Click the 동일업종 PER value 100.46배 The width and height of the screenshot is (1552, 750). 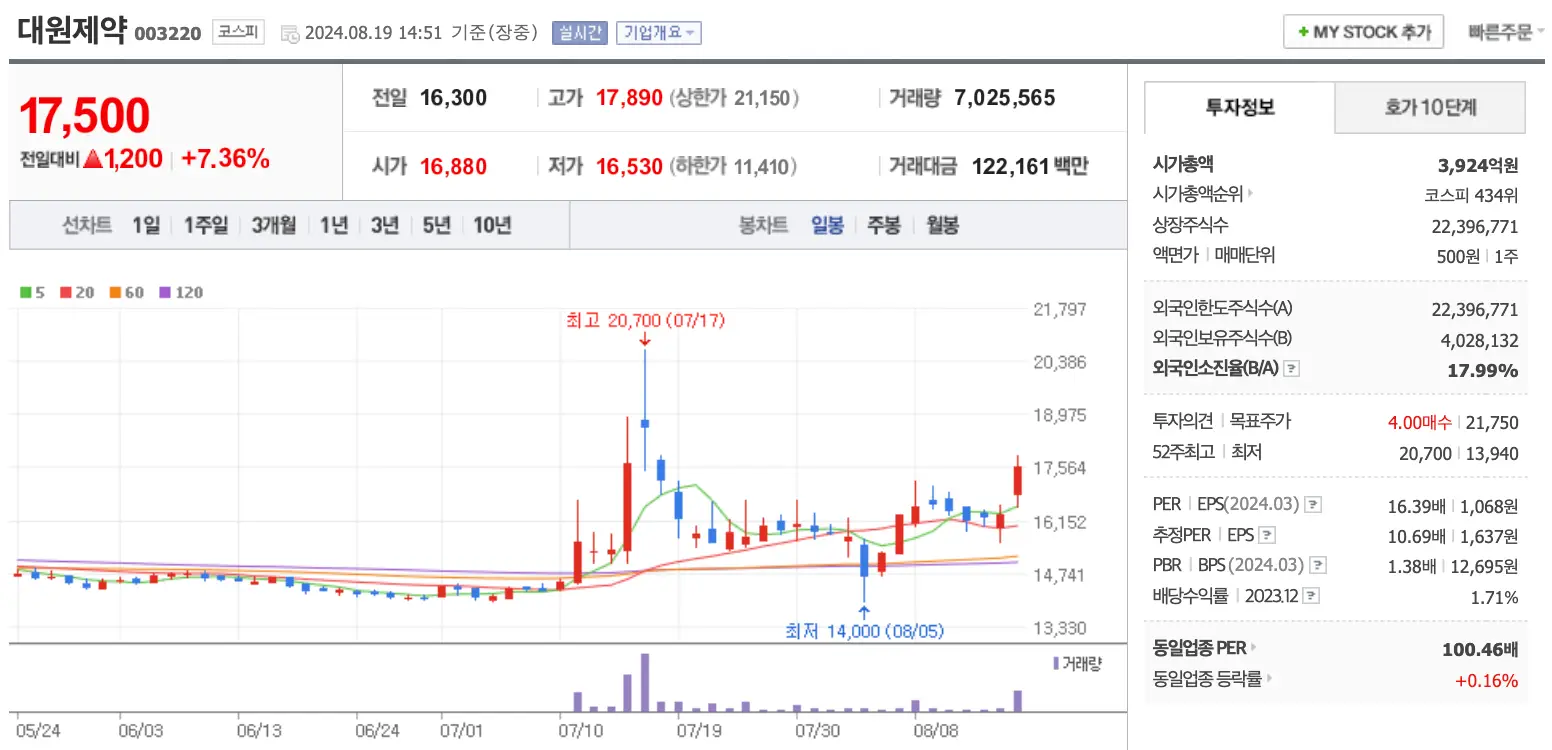[x=1480, y=650]
